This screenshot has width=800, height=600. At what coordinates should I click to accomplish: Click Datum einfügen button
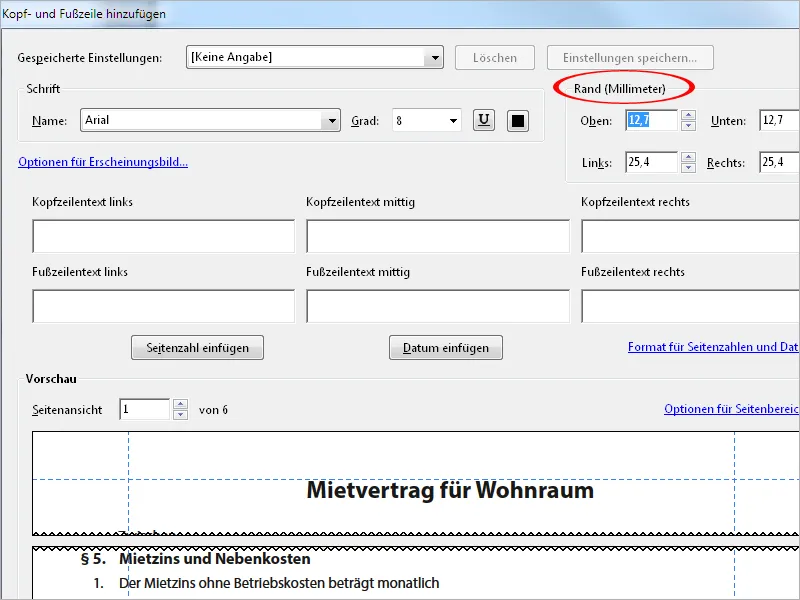[x=446, y=347]
